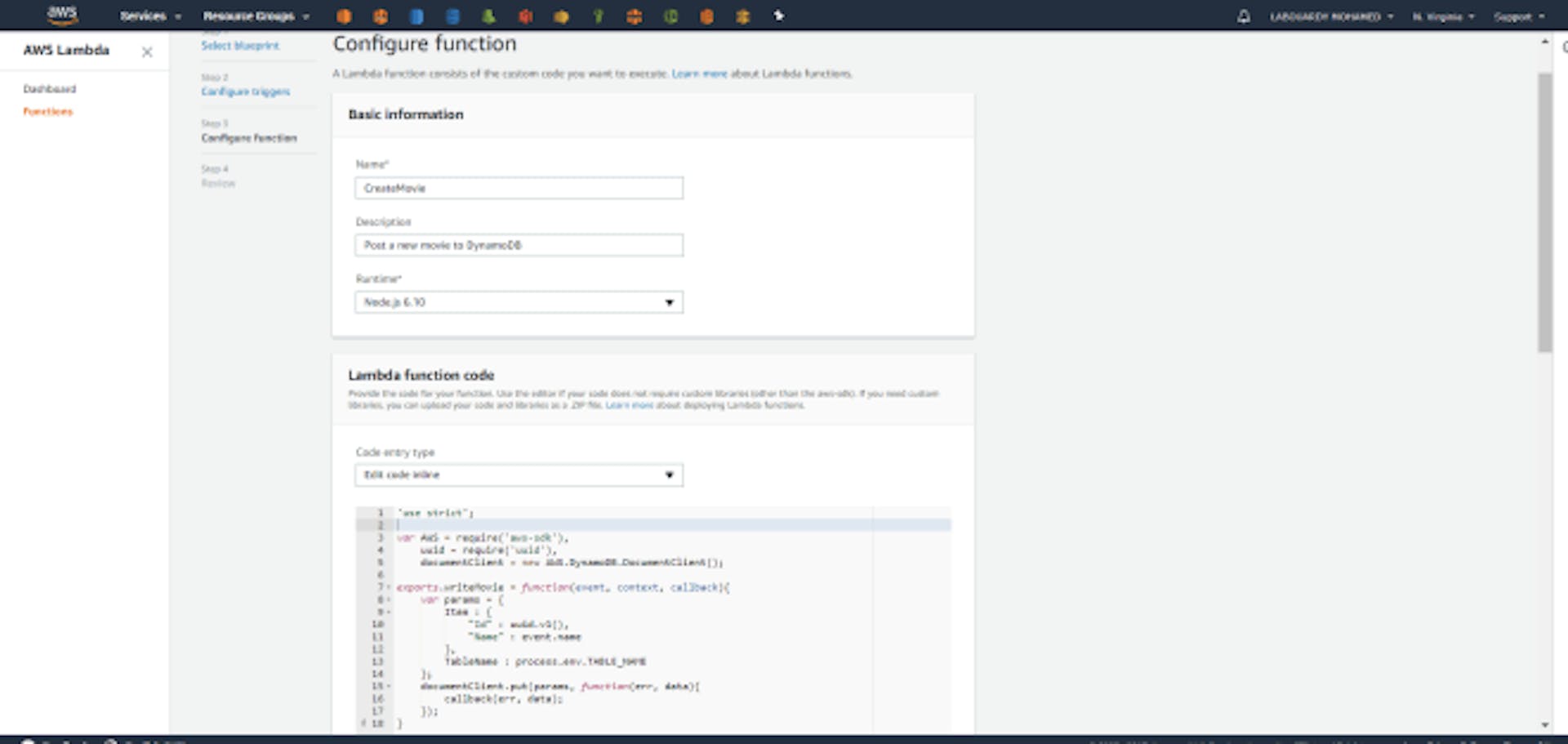Image resolution: width=1568 pixels, height=744 pixels.
Task: Go back to Select blueprint step
Action: tap(240, 46)
